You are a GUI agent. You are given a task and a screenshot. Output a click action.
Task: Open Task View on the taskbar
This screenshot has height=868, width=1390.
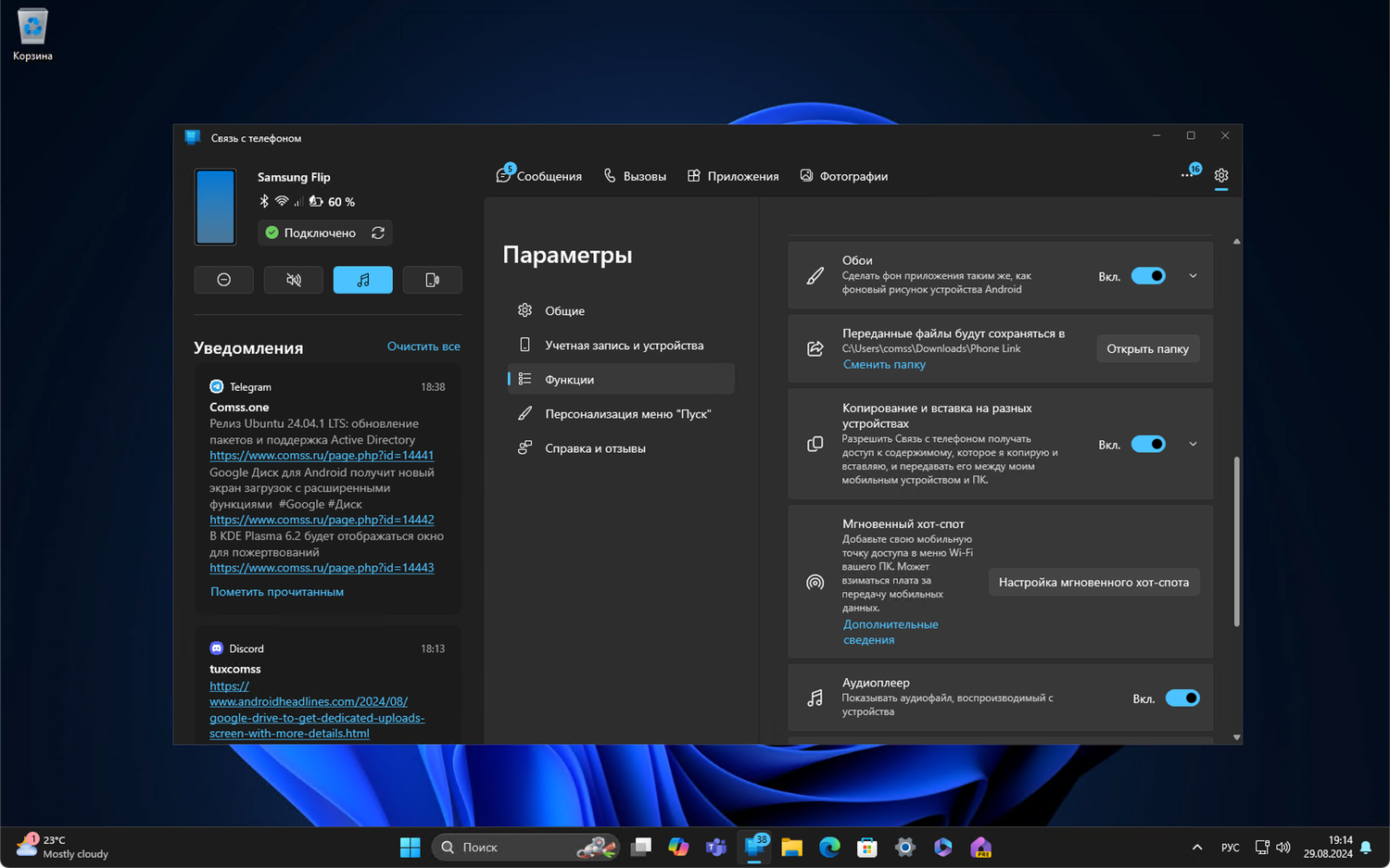tap(641, 847)
